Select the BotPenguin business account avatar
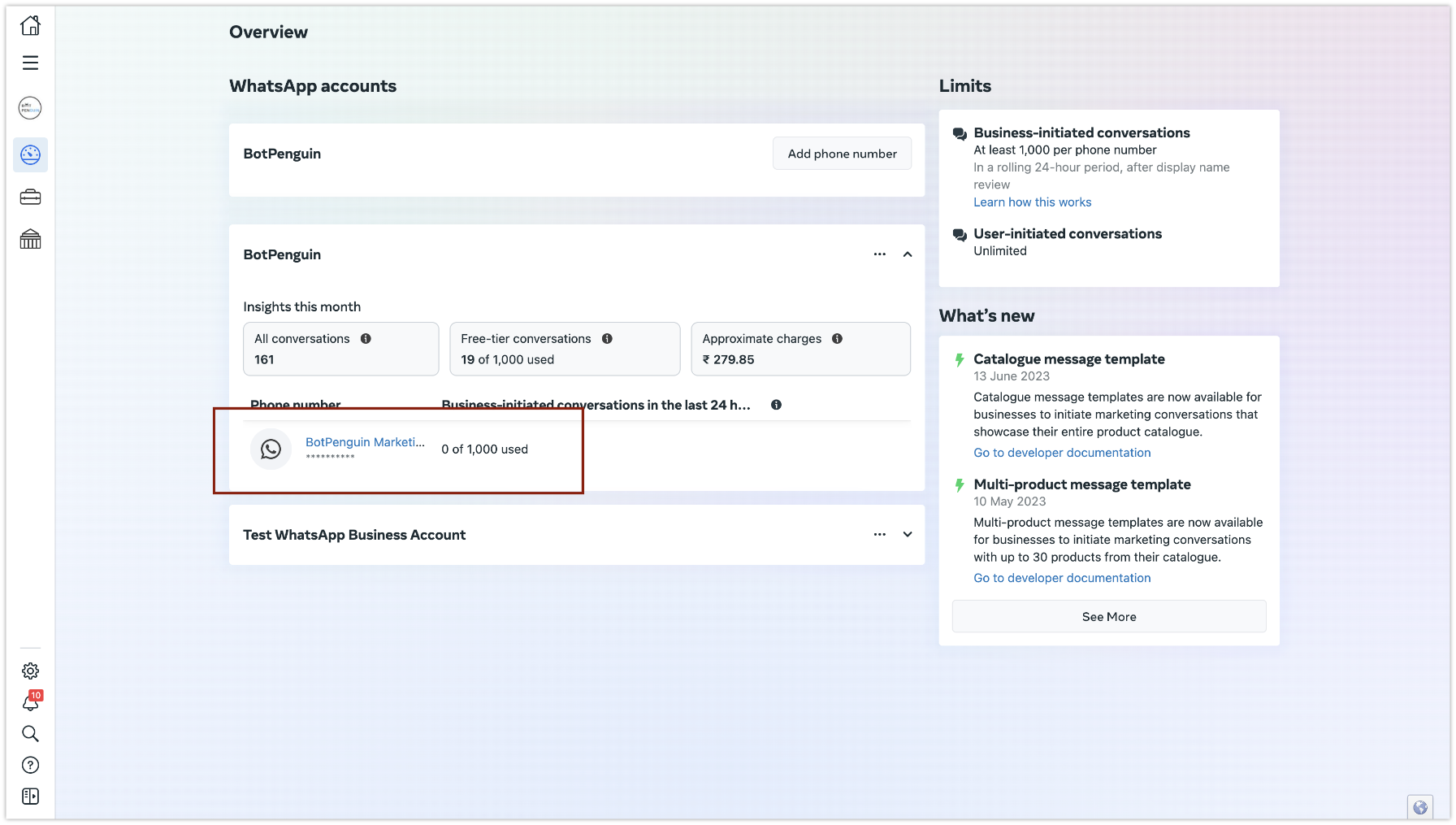This screenshot has height=825, width=1456. click(x=30, y=108)
